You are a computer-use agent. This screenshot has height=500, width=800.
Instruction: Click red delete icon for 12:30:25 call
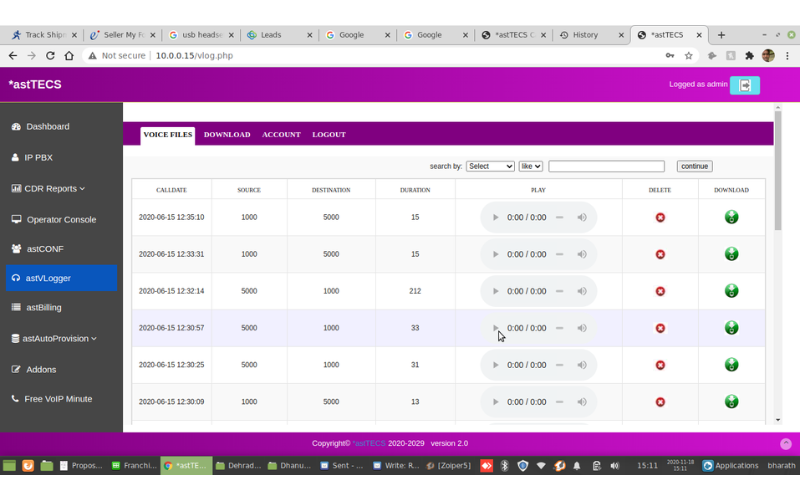coord(660,365)
